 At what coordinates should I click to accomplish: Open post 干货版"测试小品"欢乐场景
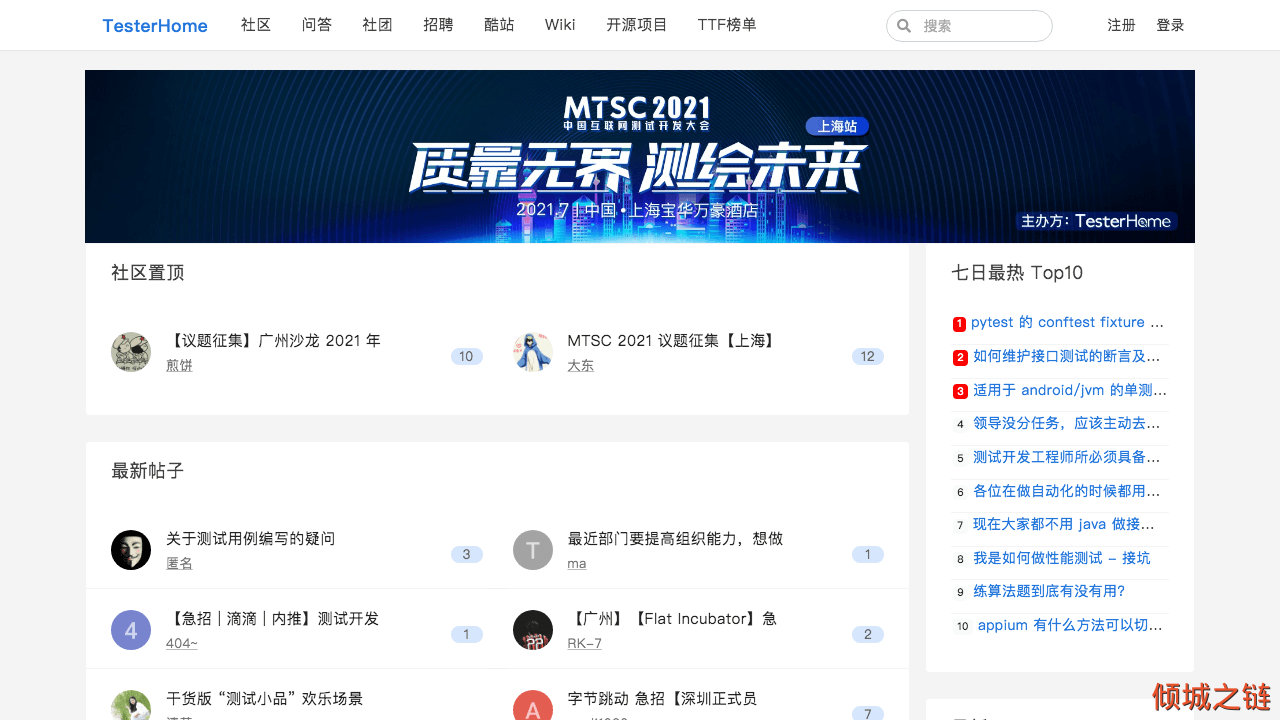click(x=264, y=699)
